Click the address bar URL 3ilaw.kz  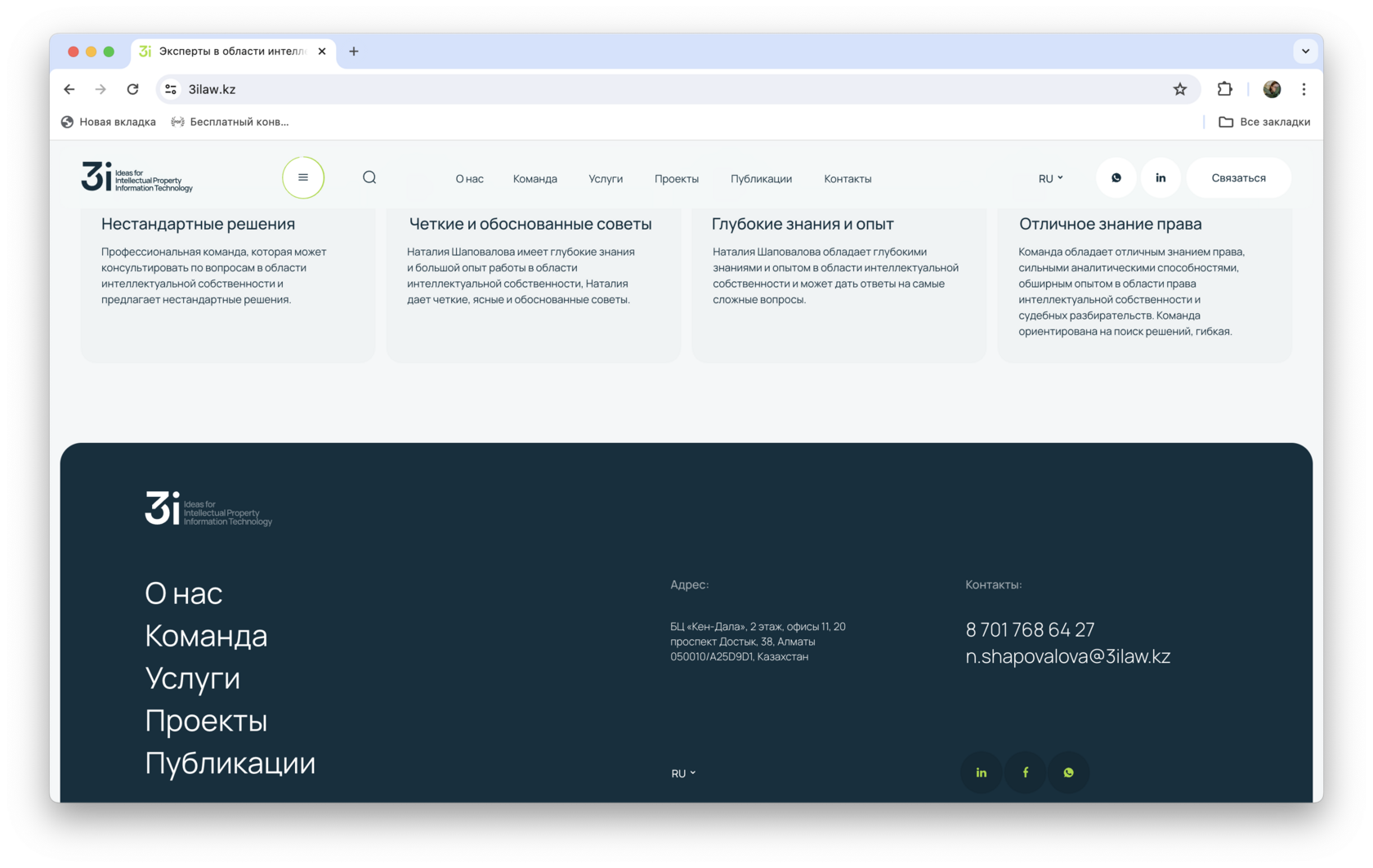[212, 89]
